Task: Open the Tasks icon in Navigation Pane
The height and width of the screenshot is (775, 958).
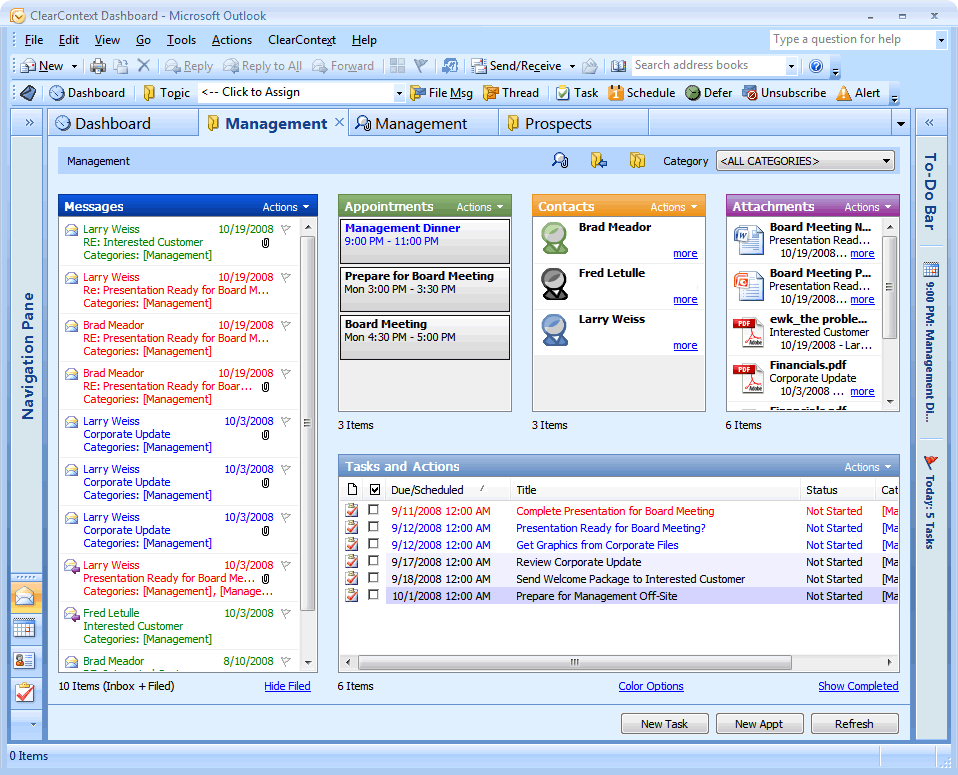Action: [x=25, y=692]
